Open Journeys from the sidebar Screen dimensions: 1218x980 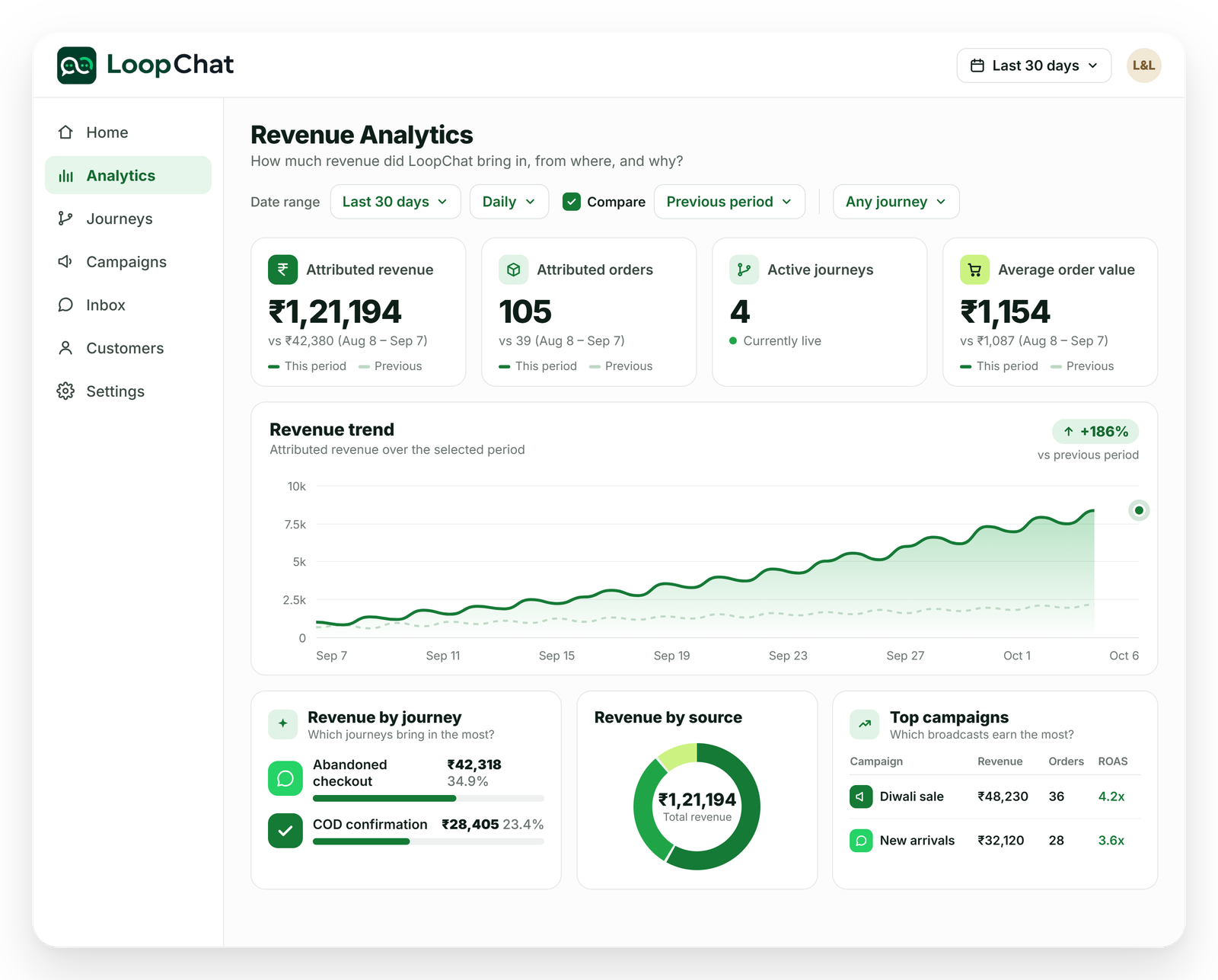pos(128,219)
